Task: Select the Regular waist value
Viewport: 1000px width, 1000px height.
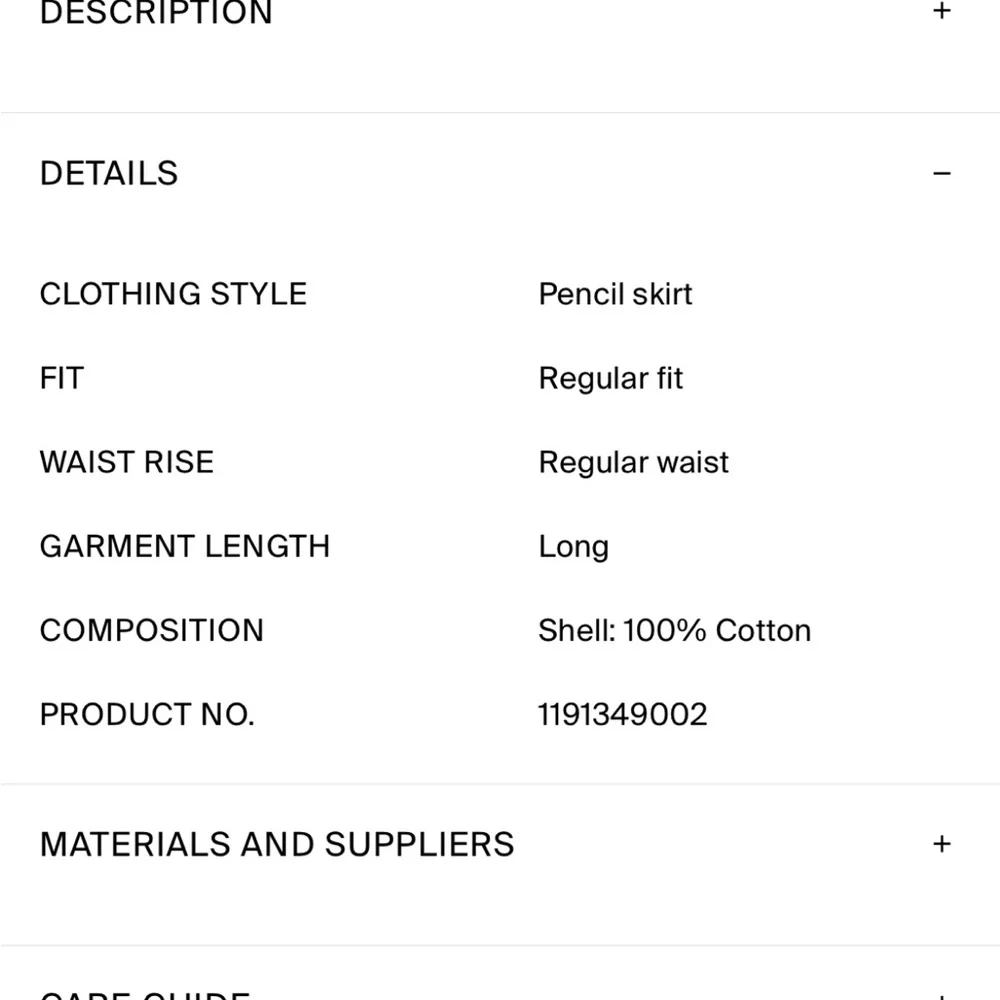Action: 634,462
